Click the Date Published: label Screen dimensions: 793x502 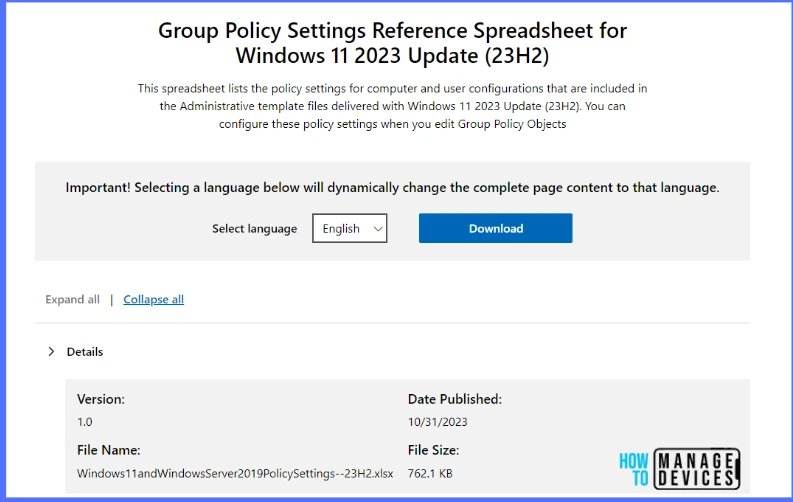[455, 399]
